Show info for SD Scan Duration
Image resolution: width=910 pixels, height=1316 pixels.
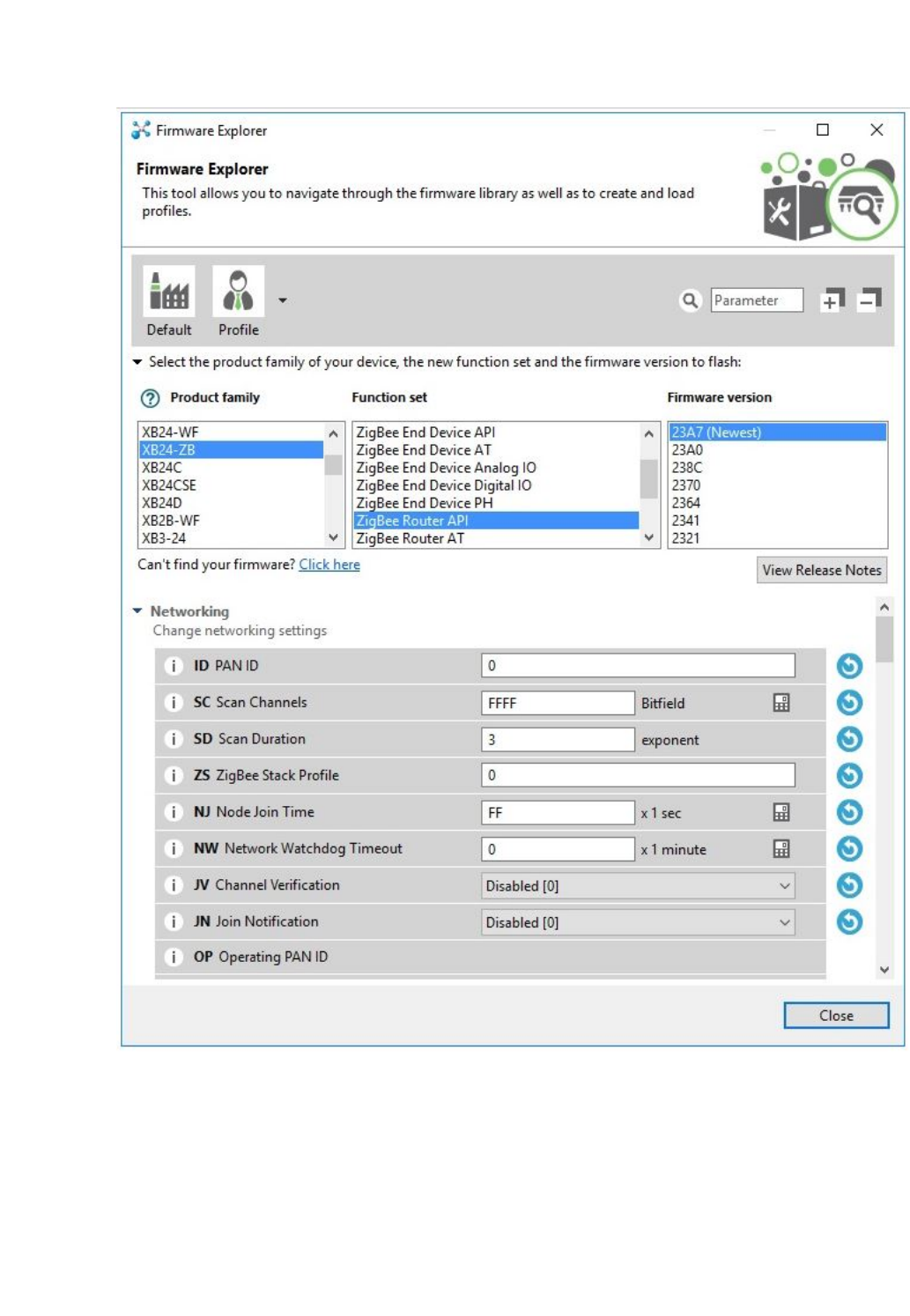pos(174,739)
